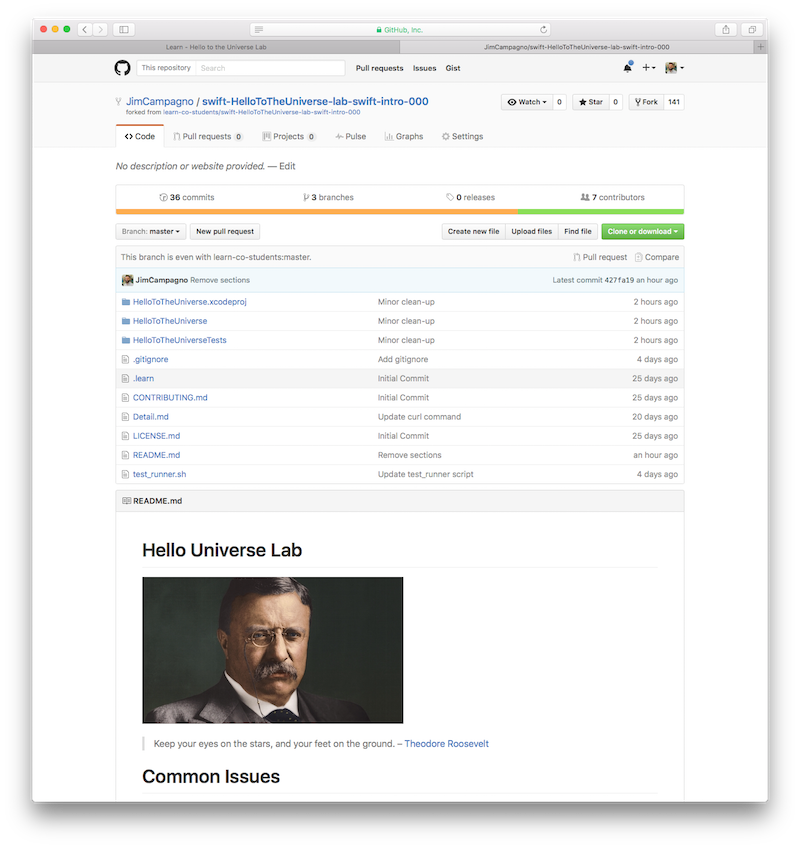Open the README.md file link
Screen dimensions: 800x848
click(156, 454)
